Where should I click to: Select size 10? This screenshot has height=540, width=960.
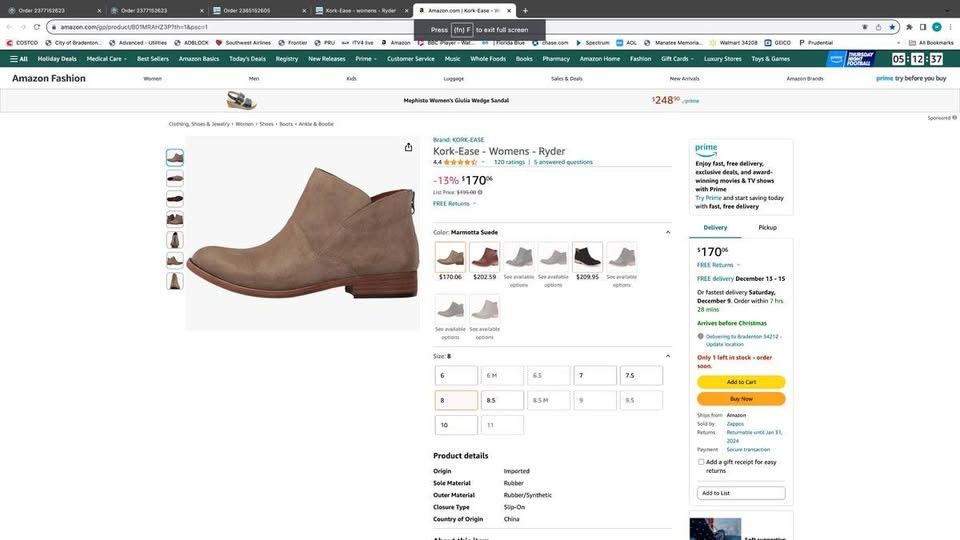456,425
